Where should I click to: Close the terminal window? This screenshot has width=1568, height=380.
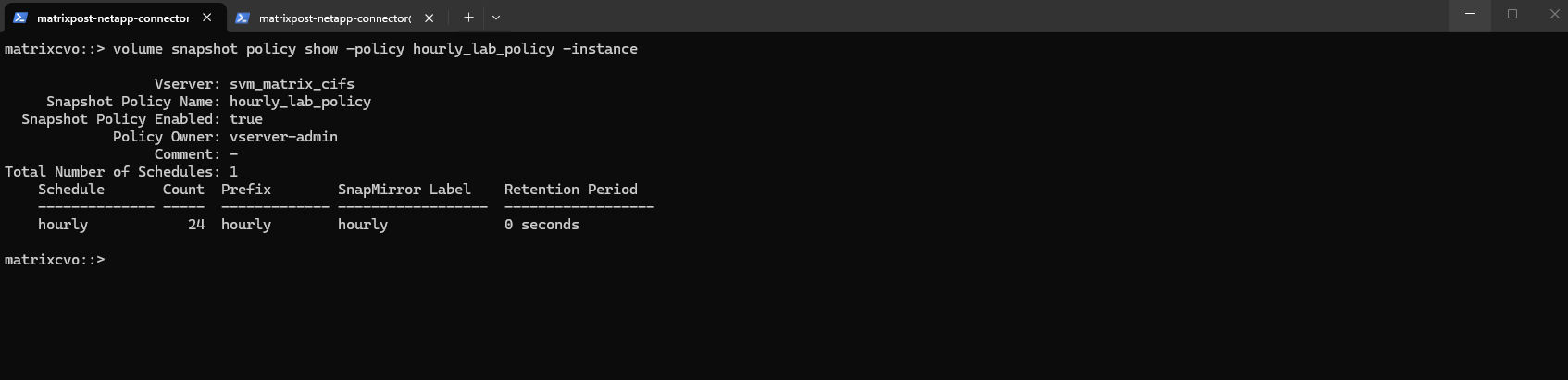(x=1554, y=14)
